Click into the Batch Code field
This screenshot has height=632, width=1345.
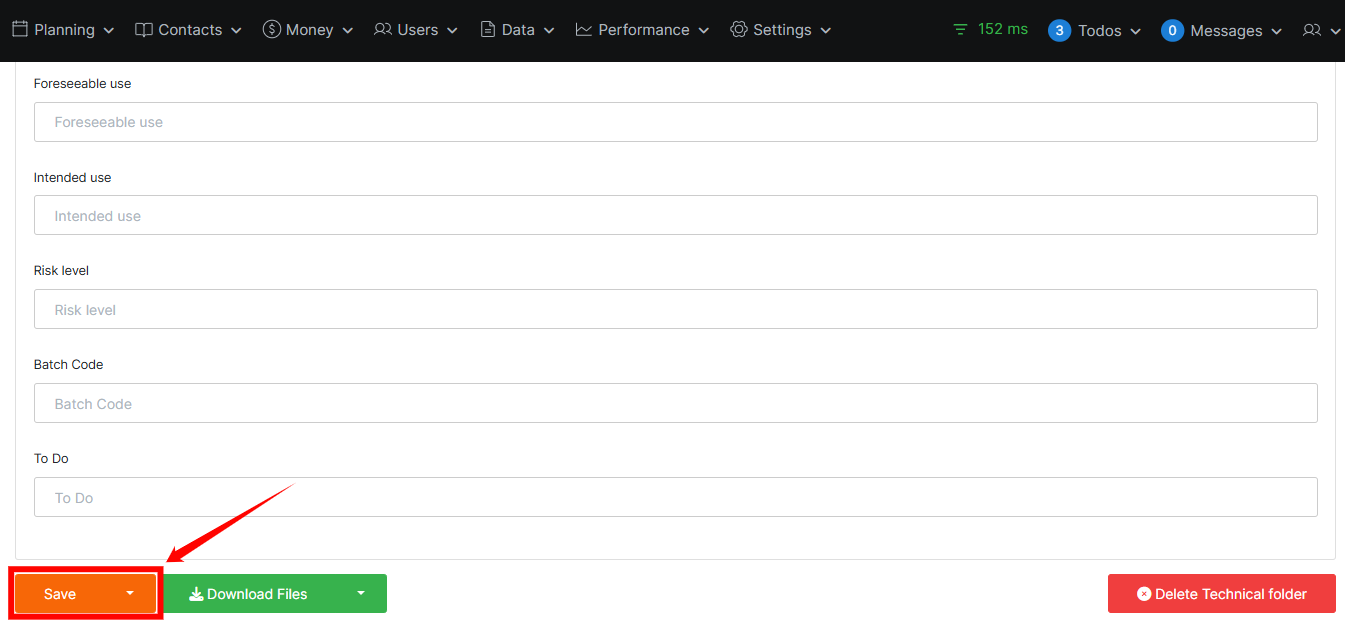pos(675,404)
